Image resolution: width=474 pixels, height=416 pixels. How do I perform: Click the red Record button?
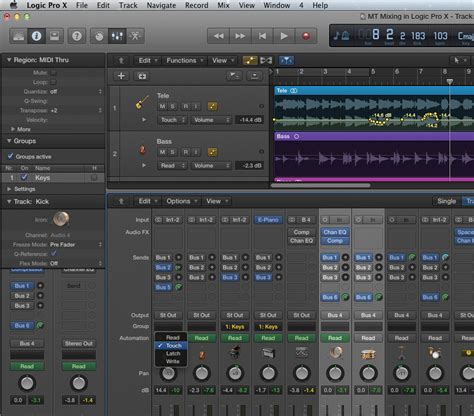point(306,36)
